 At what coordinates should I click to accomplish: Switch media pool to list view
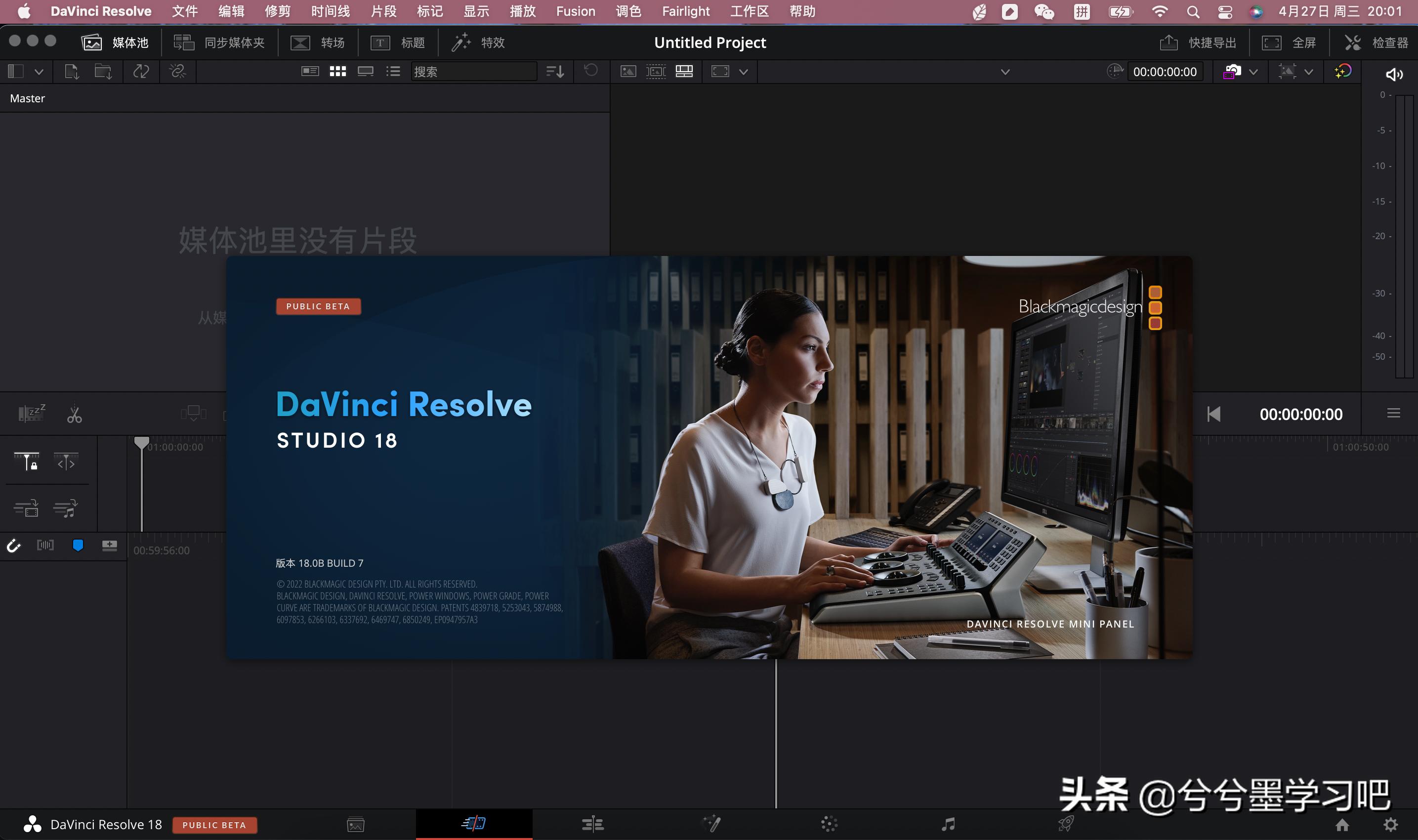pos(393,71)
